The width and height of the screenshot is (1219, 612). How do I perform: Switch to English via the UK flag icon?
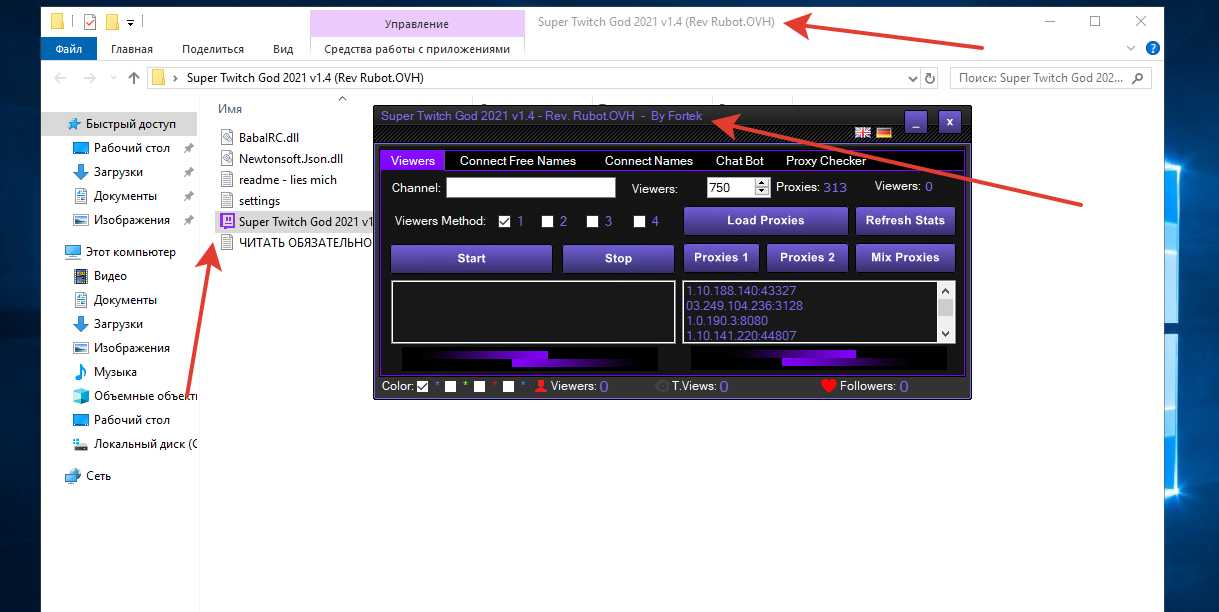862,132
